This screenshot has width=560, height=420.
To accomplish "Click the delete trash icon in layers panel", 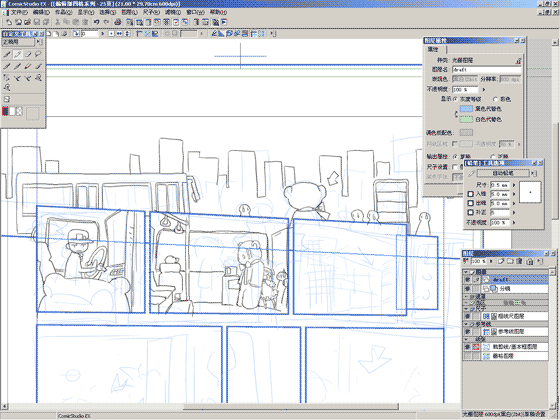I will 519,261.
